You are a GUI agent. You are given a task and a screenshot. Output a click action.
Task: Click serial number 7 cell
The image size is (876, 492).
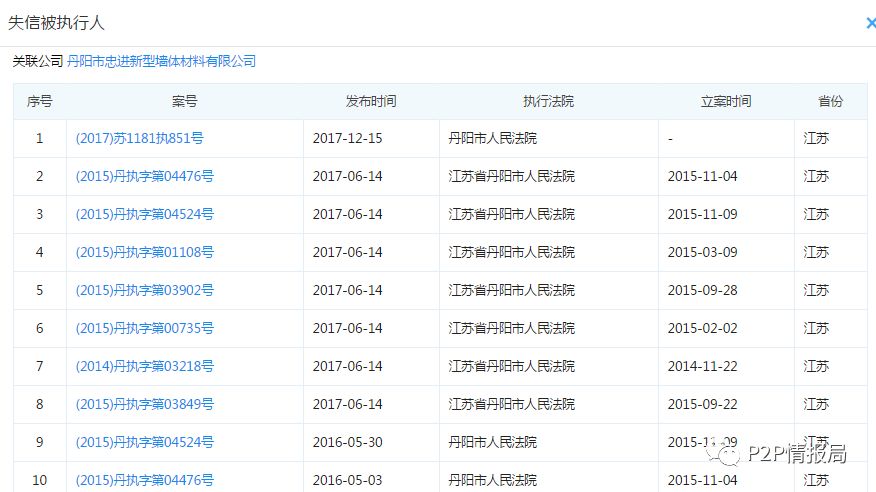[40, 366]
